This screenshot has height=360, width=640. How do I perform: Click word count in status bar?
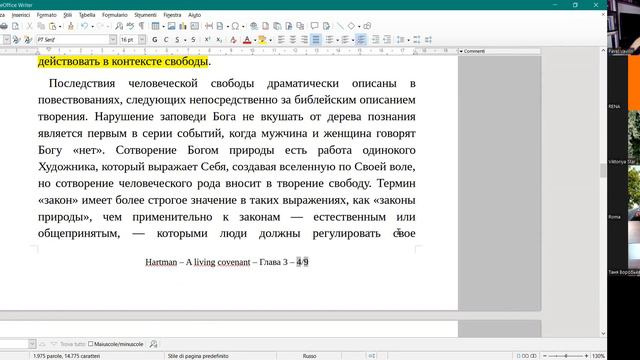pos(67,356)
